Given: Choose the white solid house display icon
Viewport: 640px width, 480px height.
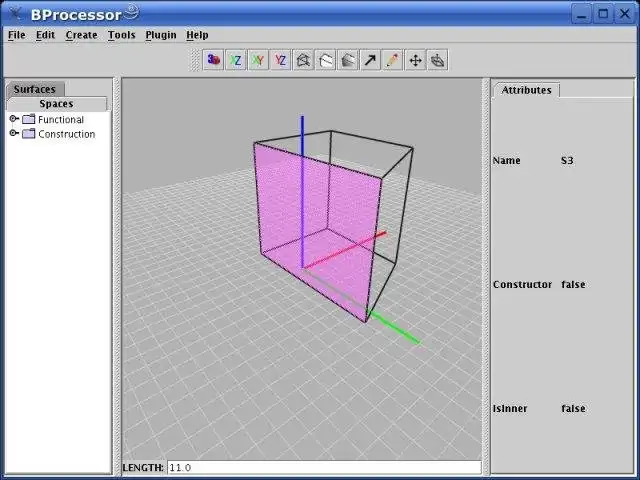Looking at the screenshot, I should (x=326, y=60).
